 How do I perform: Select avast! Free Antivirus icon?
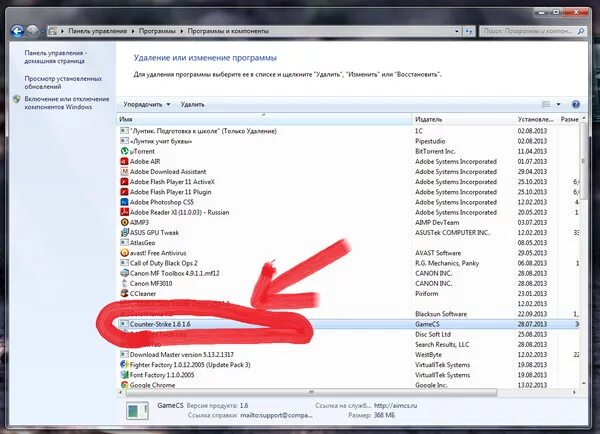(x=124, y=253)
